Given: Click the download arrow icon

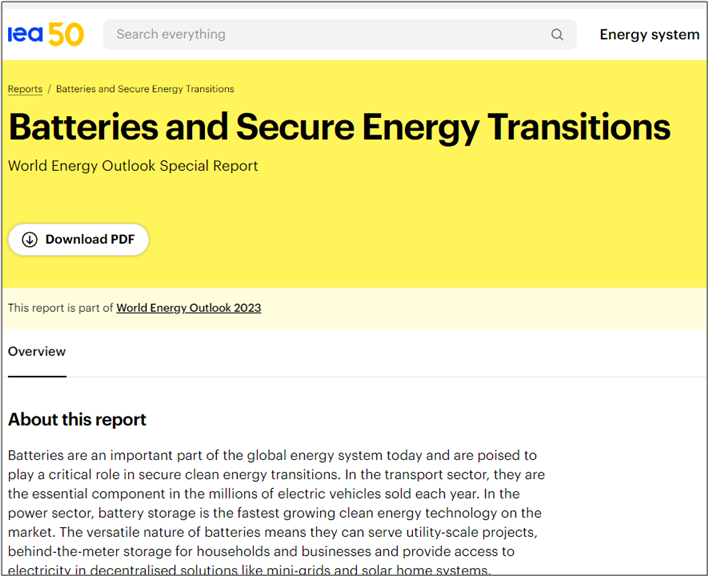Looking at the screenshot, I should click(x=30, y=239).
